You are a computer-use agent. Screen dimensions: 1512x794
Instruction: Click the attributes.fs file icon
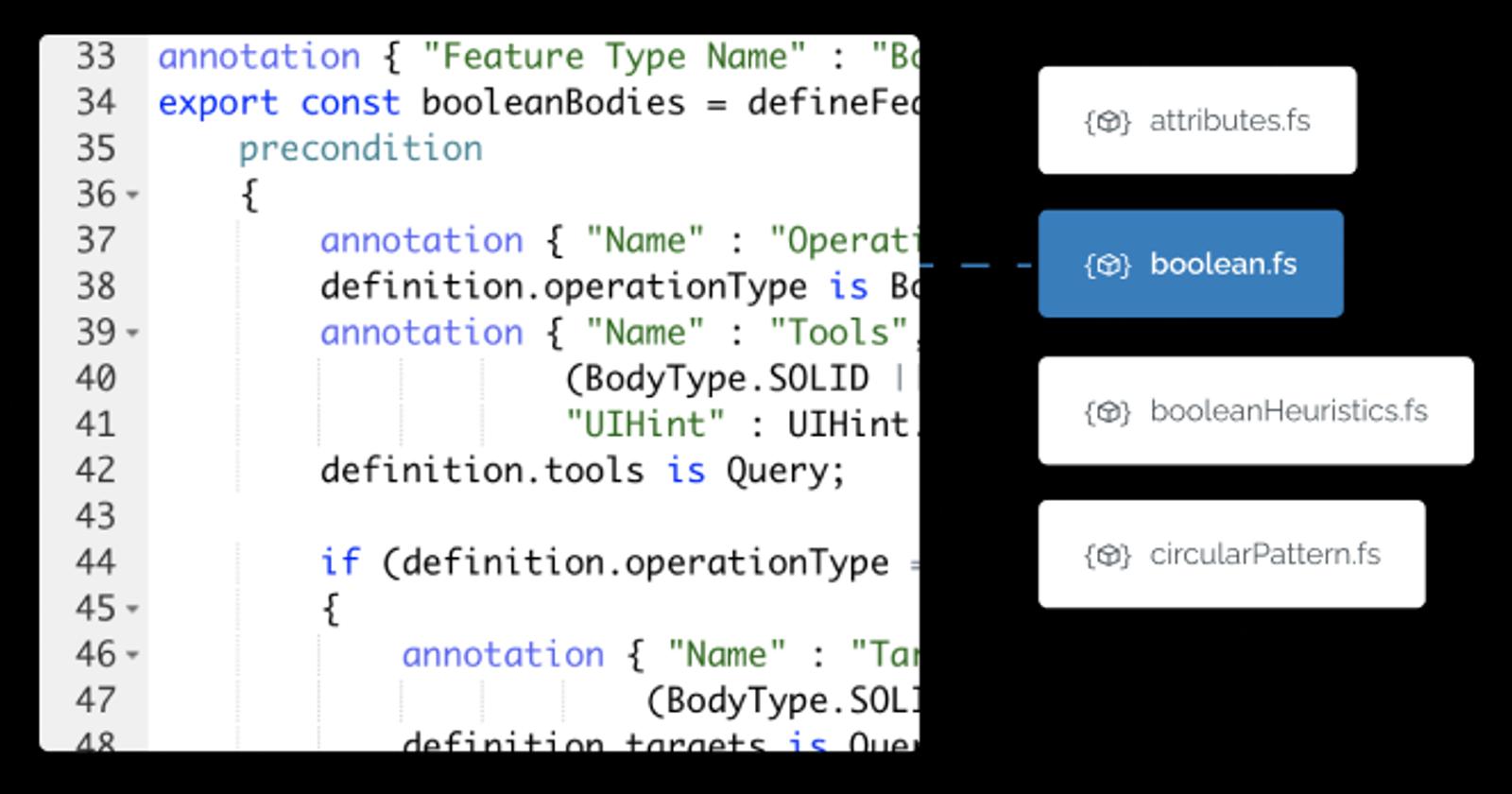[1107, 122]
